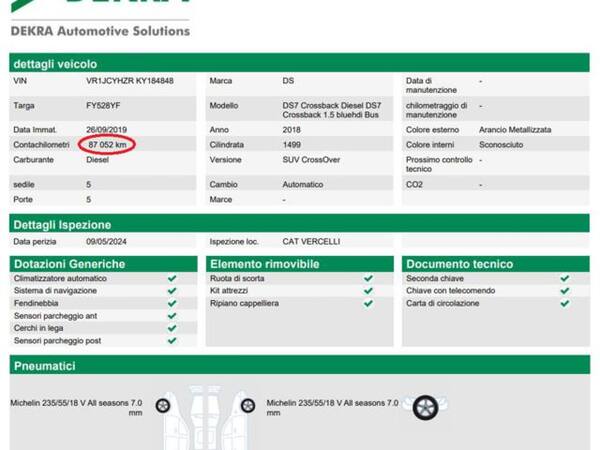Click the checkmark next to Sistema di navigazione

(172, 291)
